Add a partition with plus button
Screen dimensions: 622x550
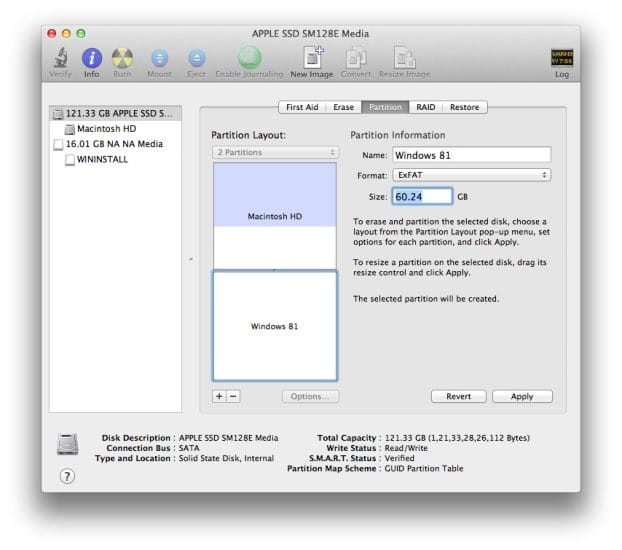tap(219, 396)
